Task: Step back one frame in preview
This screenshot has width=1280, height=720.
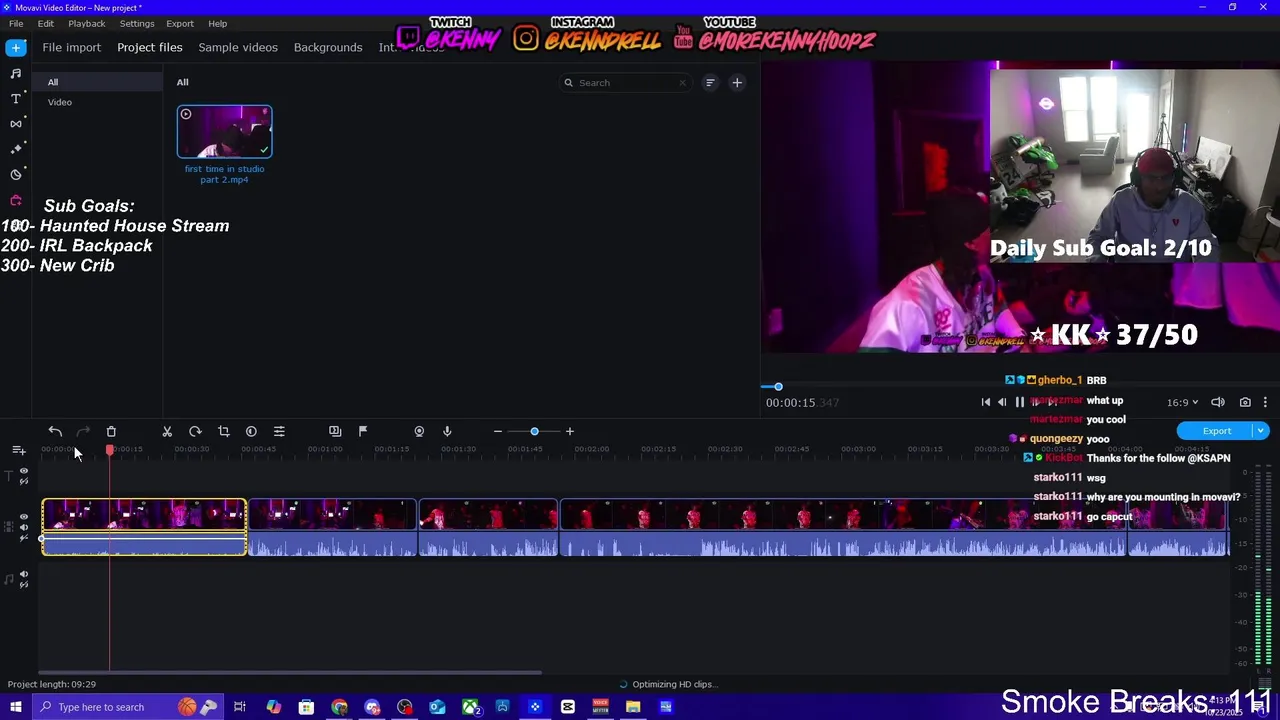Action: point(1002,402)
